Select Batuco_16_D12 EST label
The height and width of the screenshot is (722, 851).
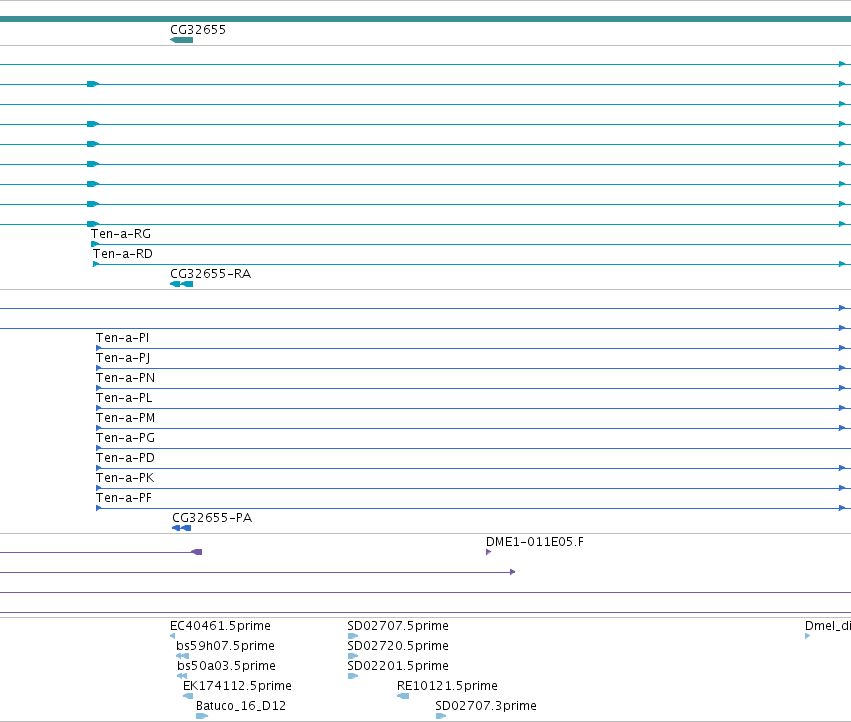[x=241, y=706]
